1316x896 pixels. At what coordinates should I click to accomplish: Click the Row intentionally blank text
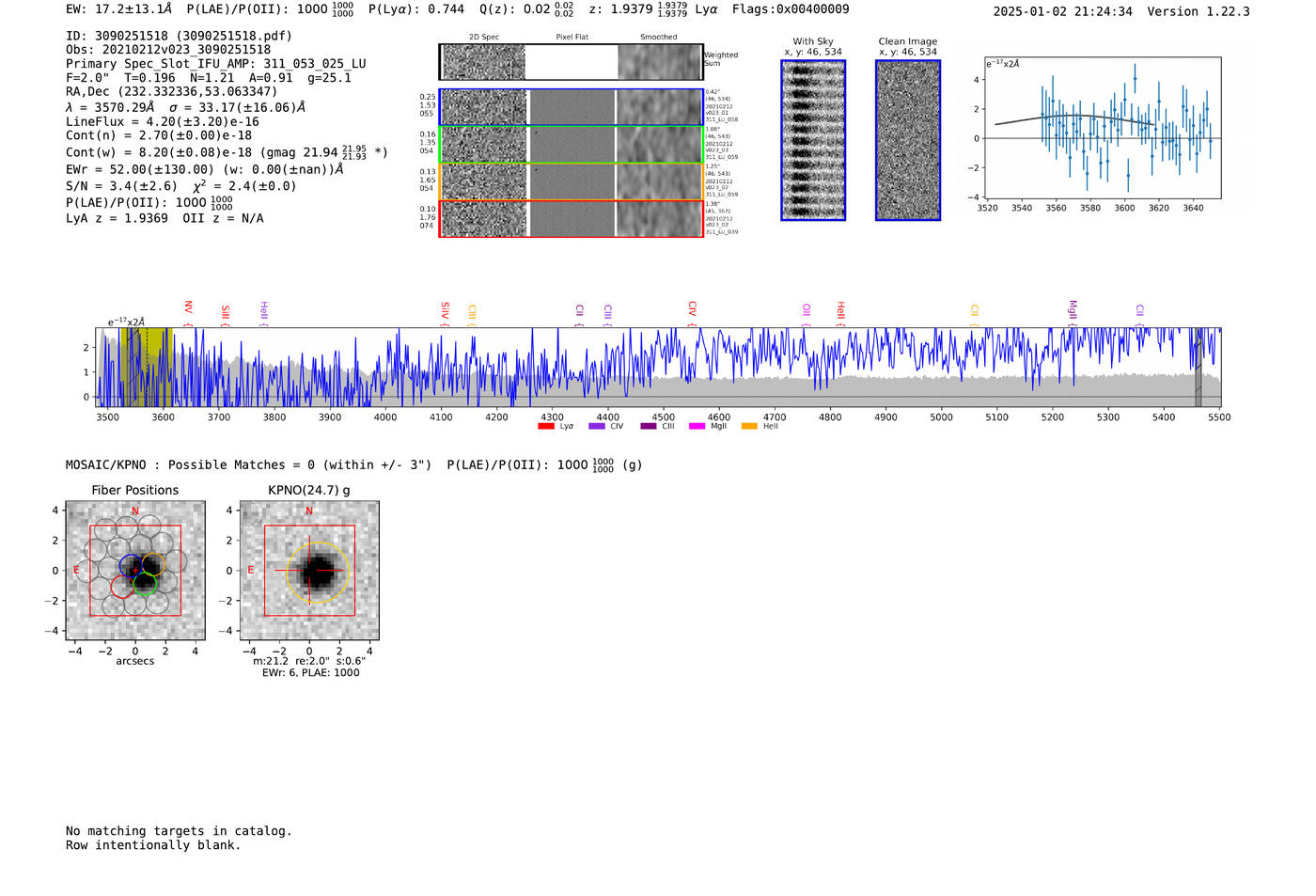click(153, 845)
